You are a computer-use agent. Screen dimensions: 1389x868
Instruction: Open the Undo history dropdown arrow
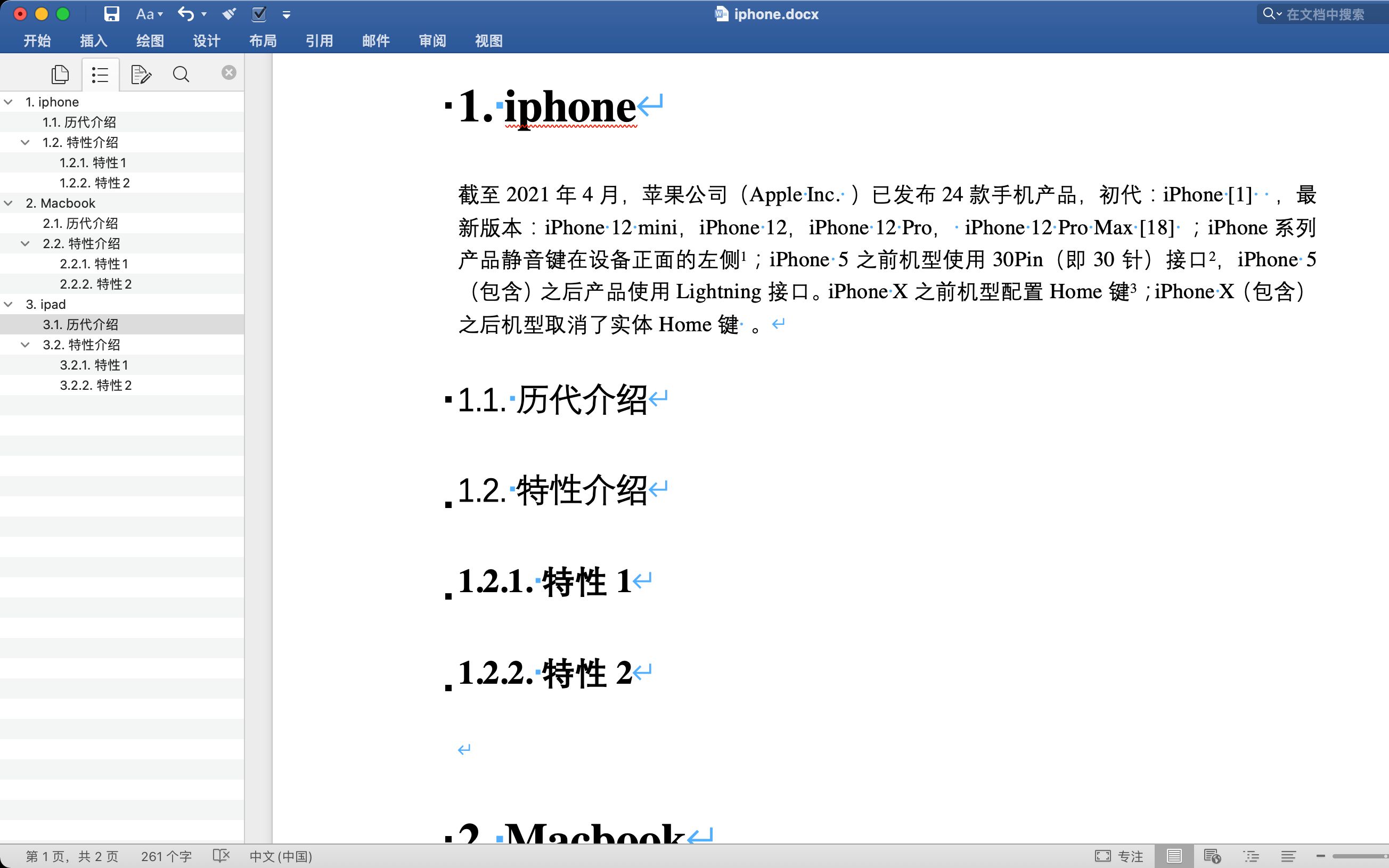coord(204,14)
